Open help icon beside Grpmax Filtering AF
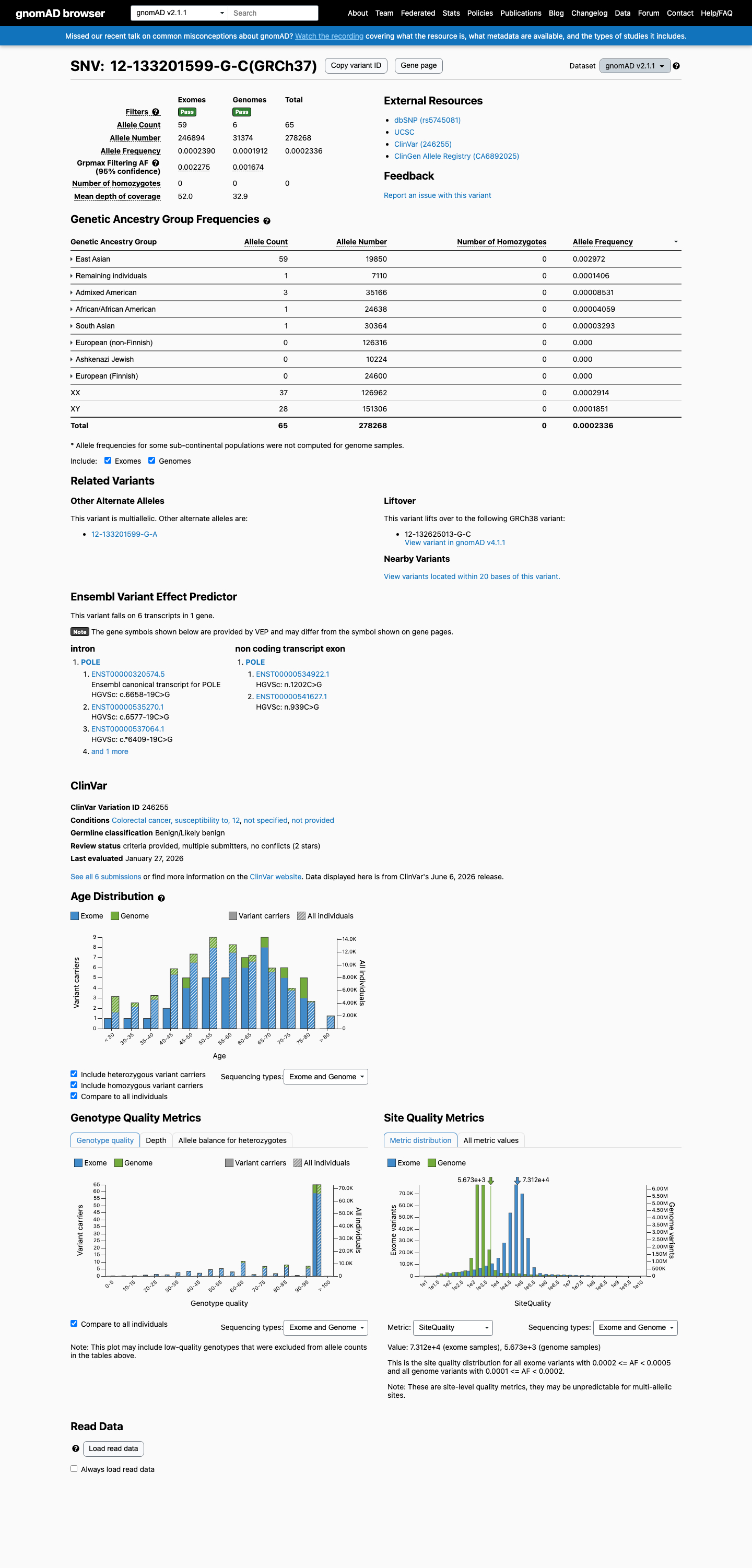 coord(156,163)
